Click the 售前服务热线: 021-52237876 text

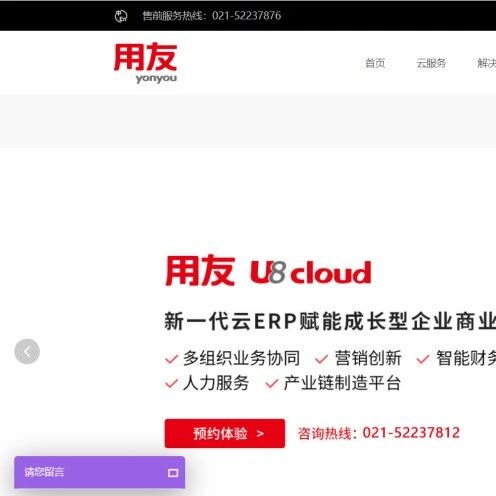pos(212,16)
